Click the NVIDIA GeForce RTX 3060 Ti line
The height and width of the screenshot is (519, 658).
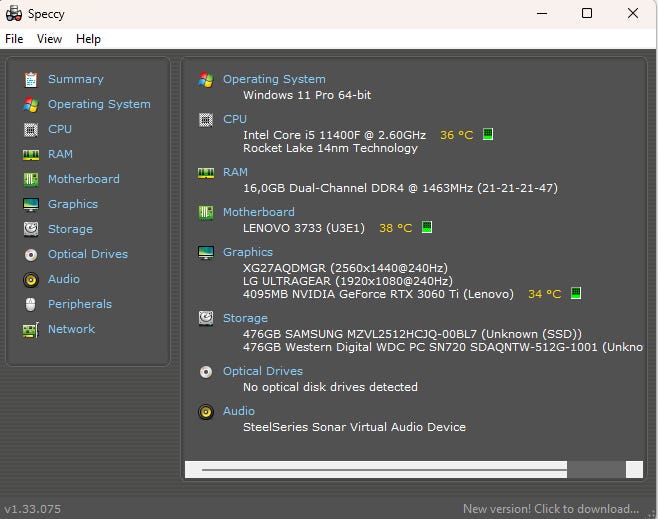point(378,294)
